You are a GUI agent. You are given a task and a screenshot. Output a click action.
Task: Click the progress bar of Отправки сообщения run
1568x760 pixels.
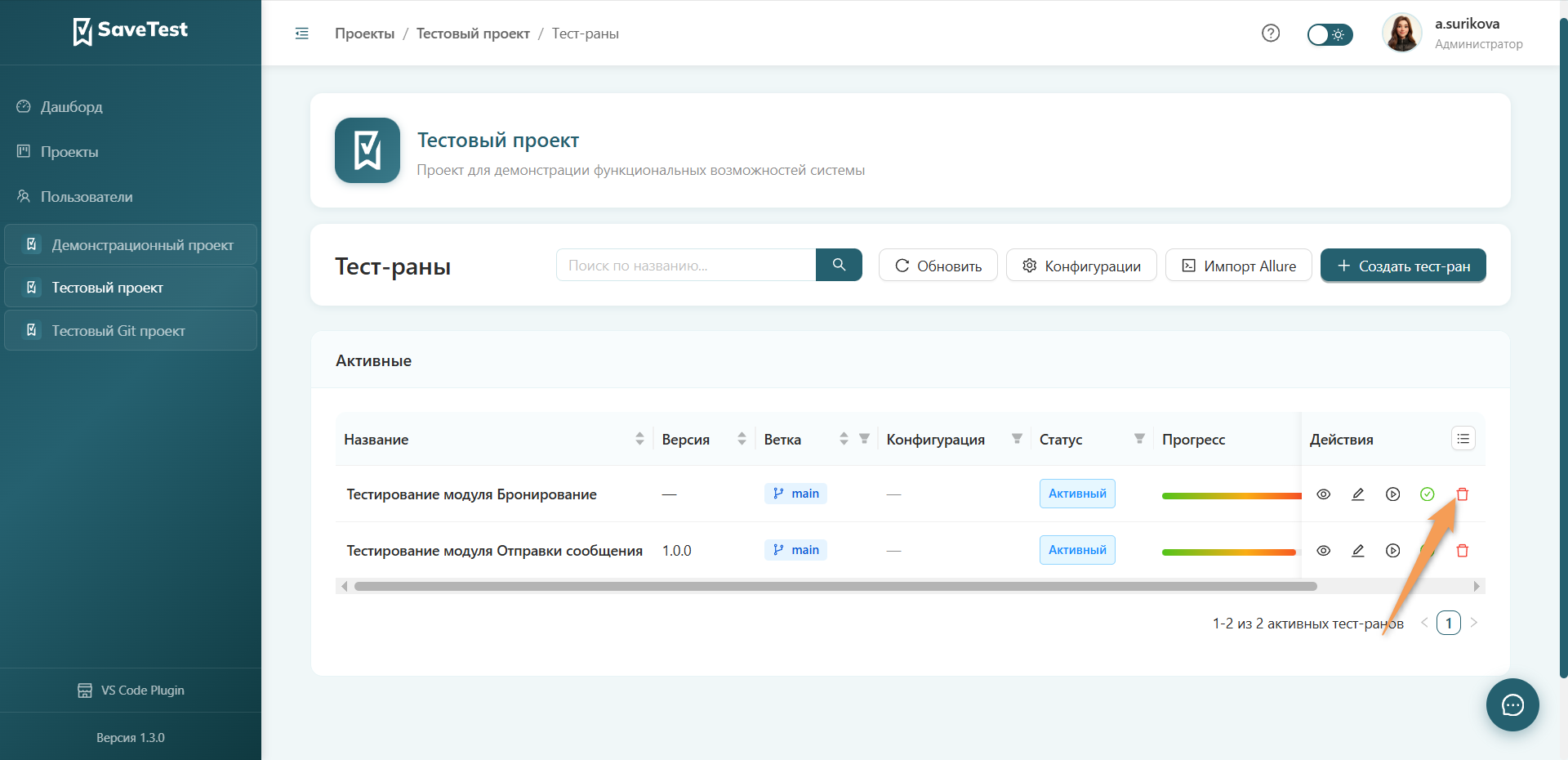click(1229, 552)
